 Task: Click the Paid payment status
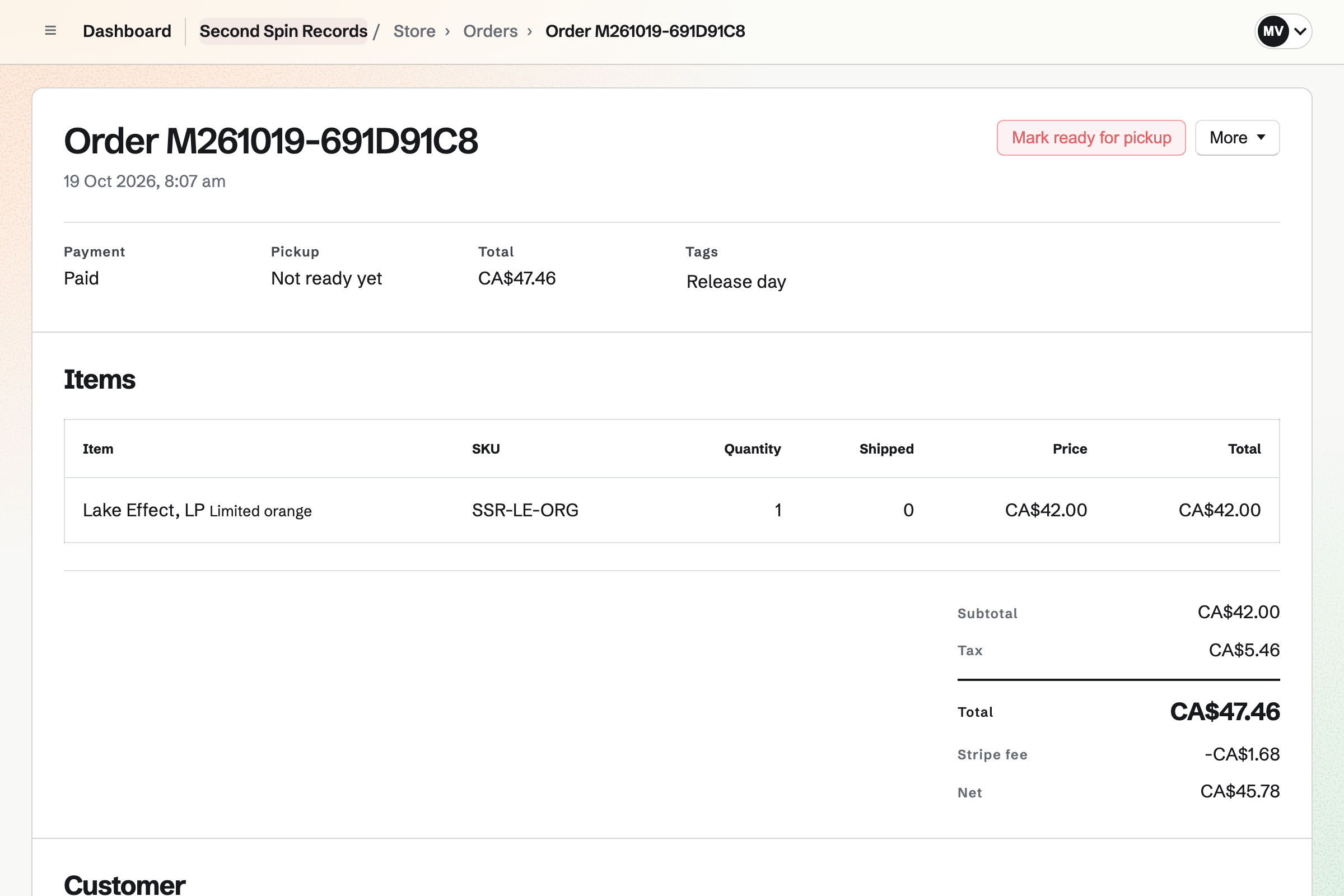[x=81, y=278]
